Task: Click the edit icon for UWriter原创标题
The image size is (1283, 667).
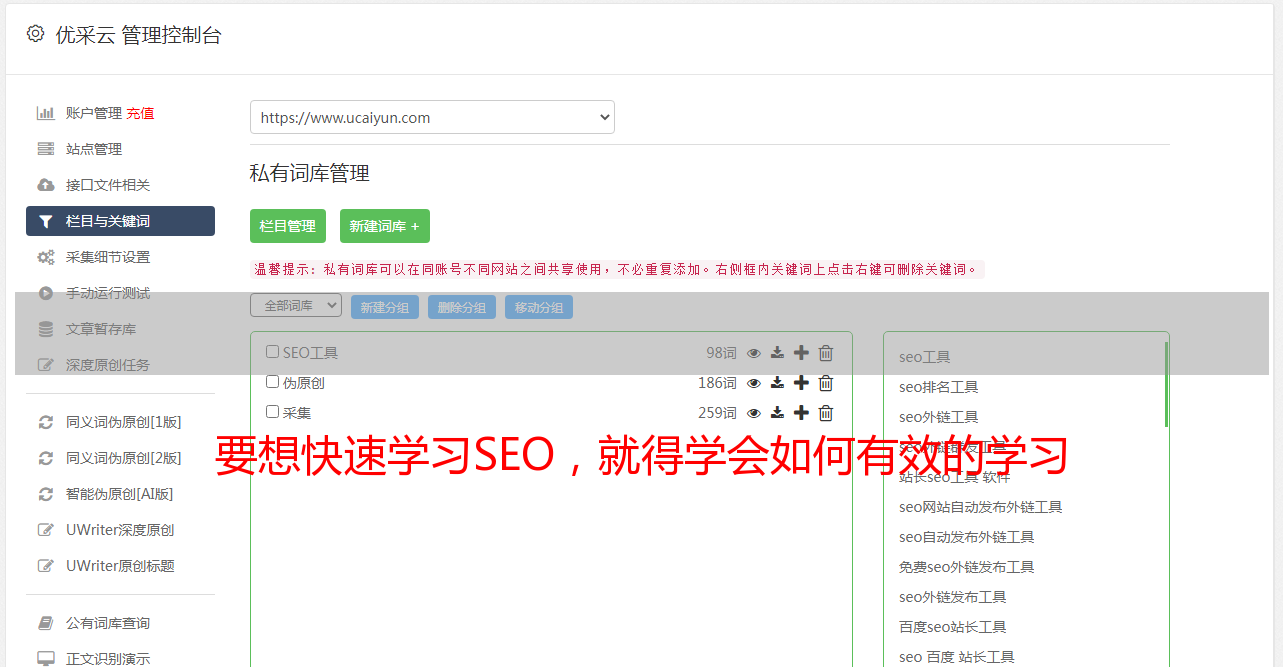Action: click(46, 566)
